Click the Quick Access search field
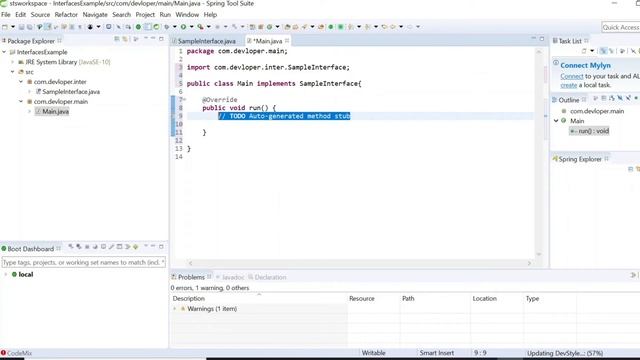The image size is (640, 360). (x=621, y=27)
